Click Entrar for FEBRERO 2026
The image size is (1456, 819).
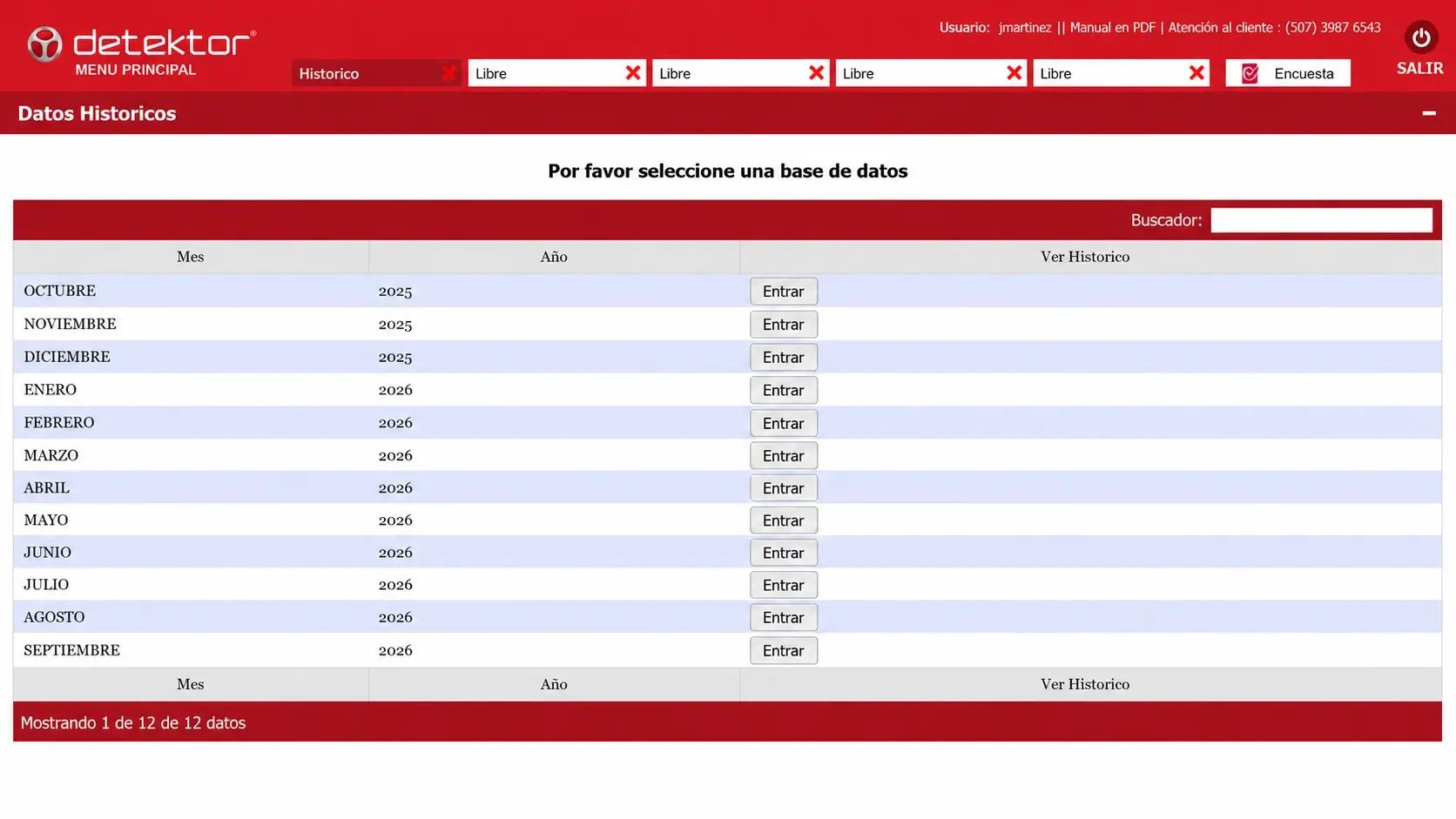pyautogui.click(x=784, y=424)
